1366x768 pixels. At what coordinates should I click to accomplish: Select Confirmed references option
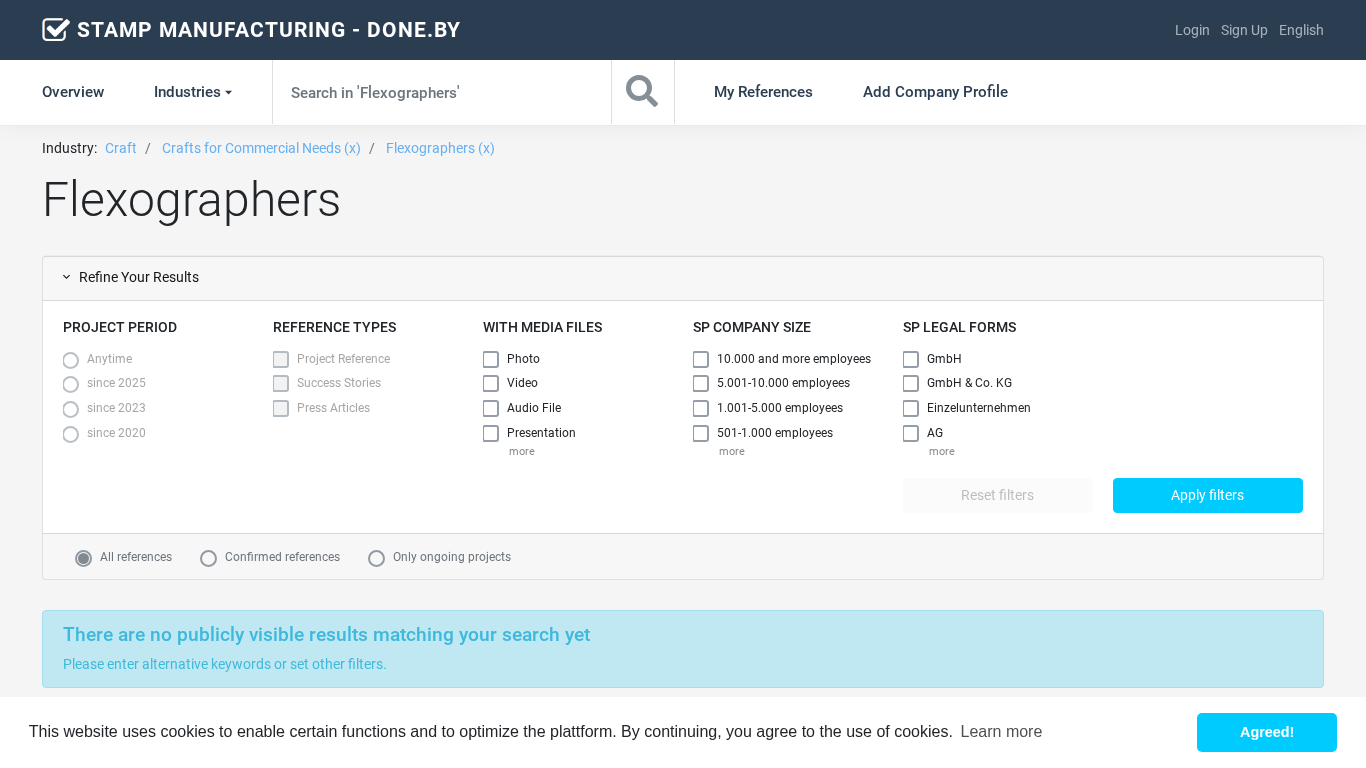(x=209, y=558)
